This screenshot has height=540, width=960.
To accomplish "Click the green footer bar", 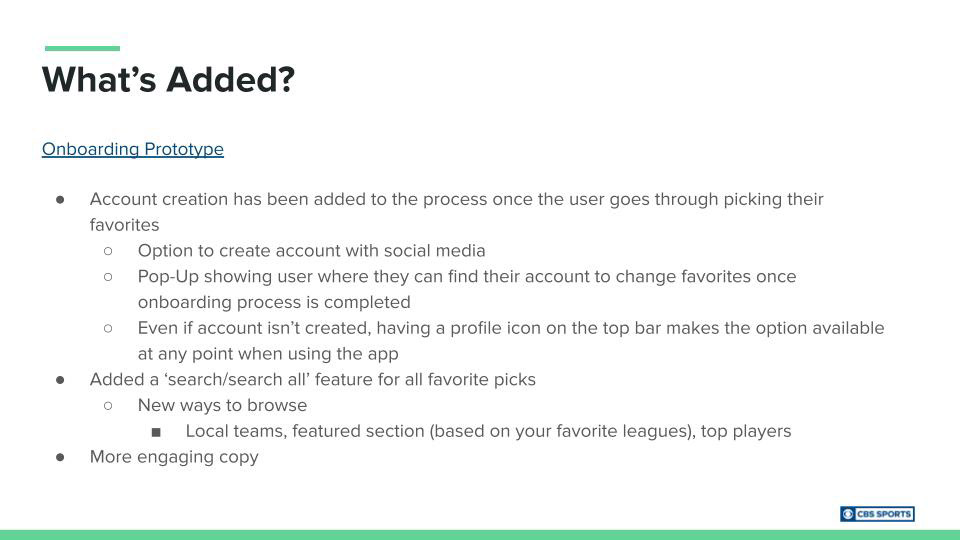I will (x=480, y=535).
